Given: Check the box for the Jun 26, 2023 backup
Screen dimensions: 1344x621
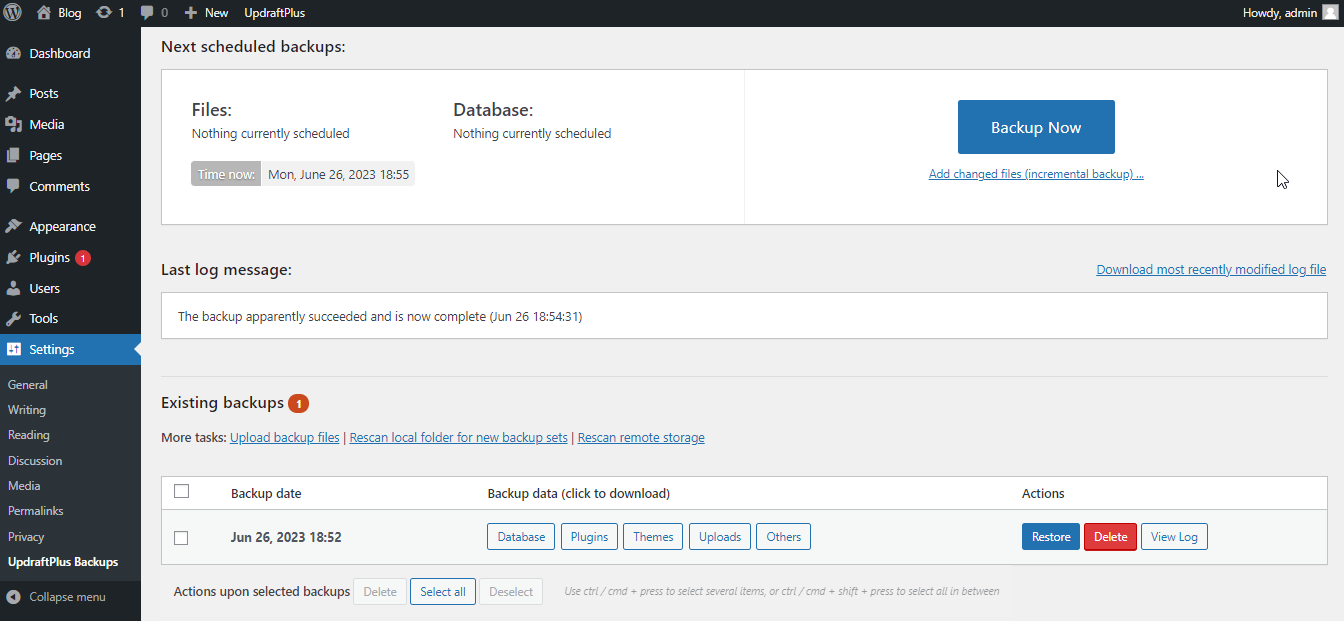Looking at the screenshot, I should tap(181, 537).
